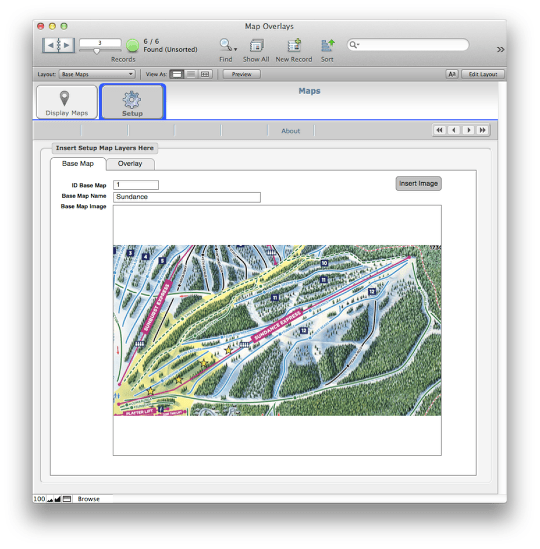
Task: Open the Find magnifier tool
Action: click(225, 45)
